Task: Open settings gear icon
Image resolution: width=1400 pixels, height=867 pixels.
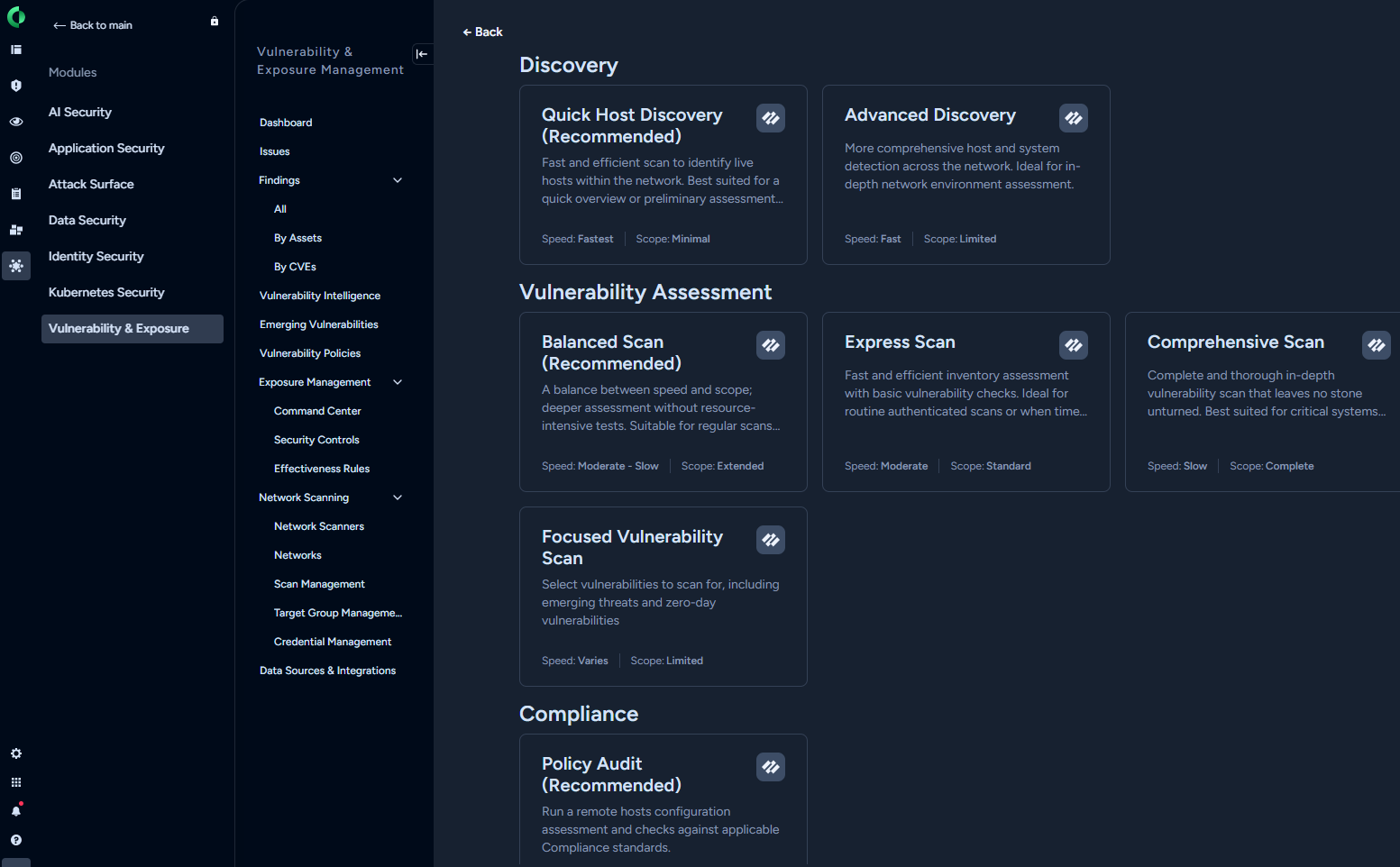Action: click(x=16, y=753)
